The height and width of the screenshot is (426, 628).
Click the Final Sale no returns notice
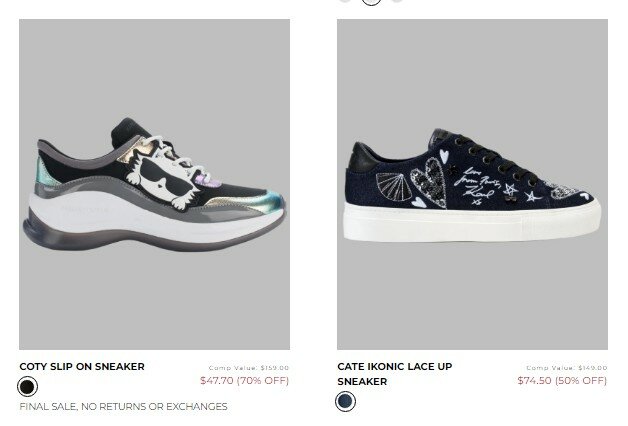tap(123, 407)
